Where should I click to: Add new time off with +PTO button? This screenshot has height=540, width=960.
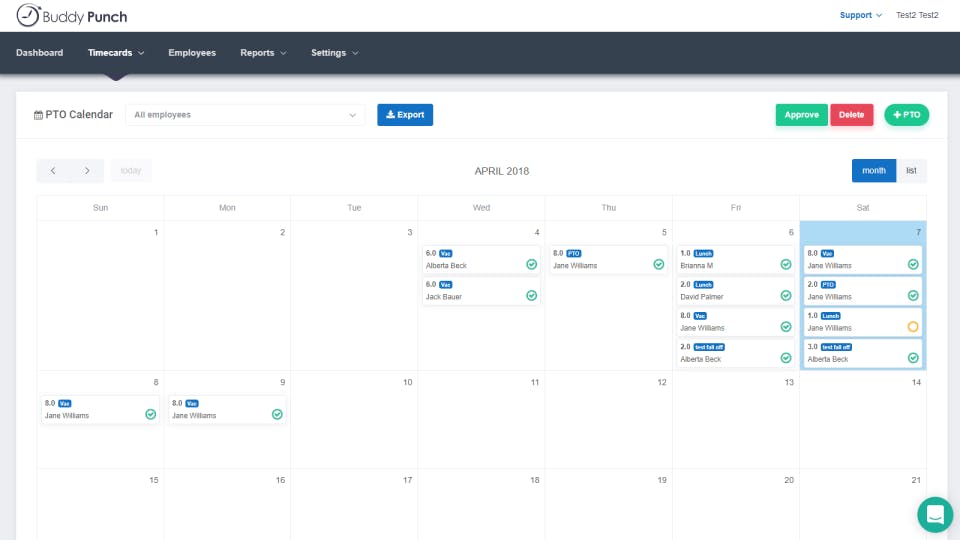tap(906, 115)
